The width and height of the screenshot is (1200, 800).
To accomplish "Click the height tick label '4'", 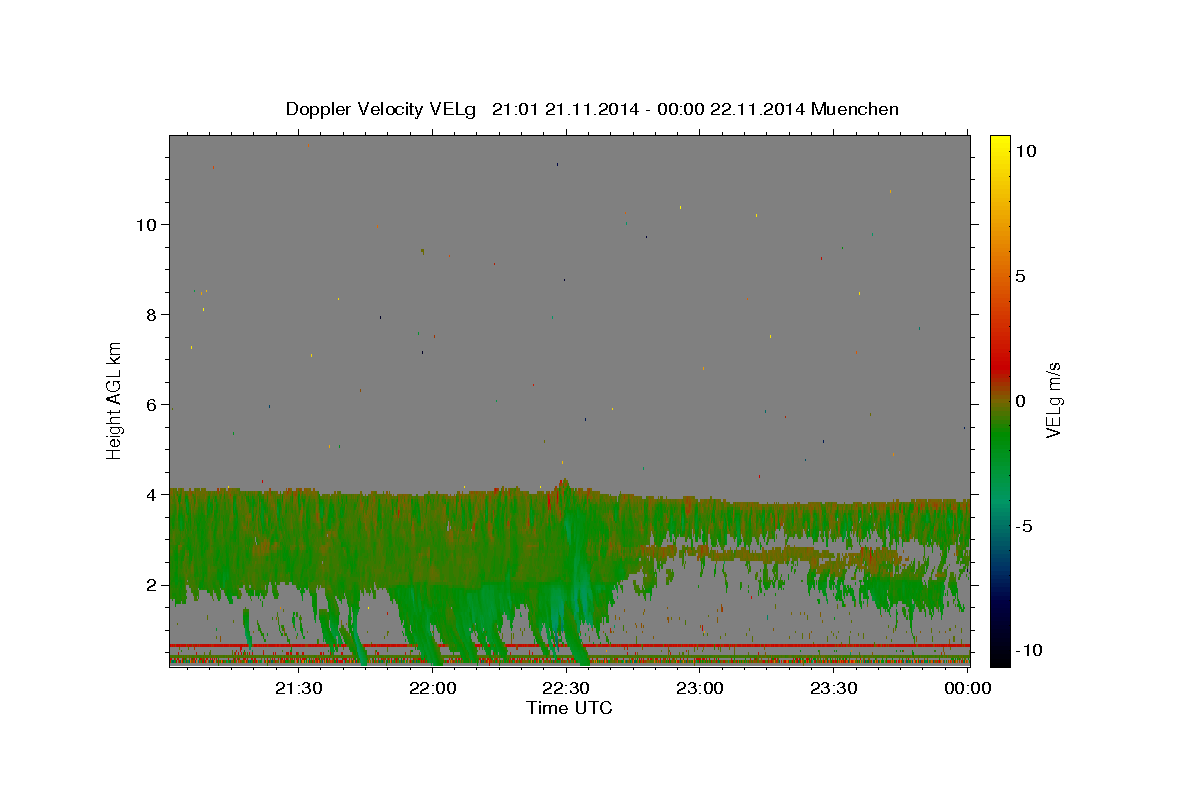I will (x=152, y=494).
